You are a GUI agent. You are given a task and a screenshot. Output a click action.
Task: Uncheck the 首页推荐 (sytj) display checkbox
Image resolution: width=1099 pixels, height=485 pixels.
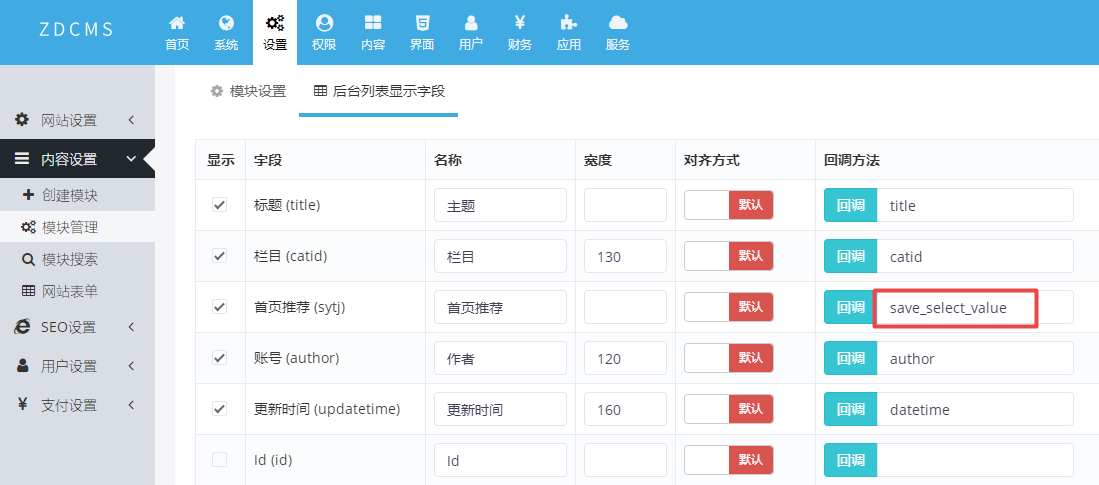tap(219, 306)
